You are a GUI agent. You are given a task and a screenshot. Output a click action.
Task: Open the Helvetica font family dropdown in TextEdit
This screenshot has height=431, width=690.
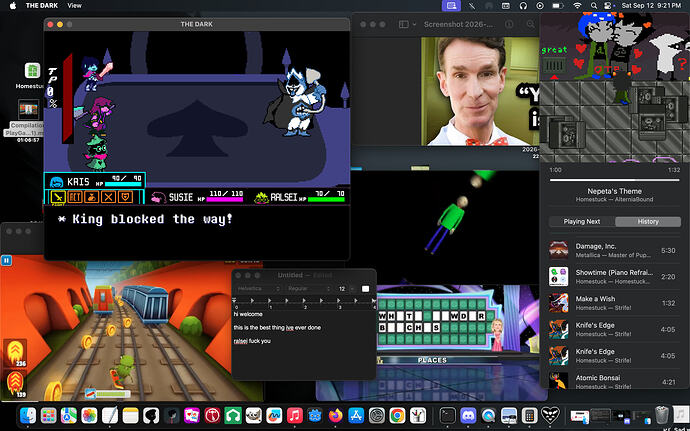(x=258, y=289)
